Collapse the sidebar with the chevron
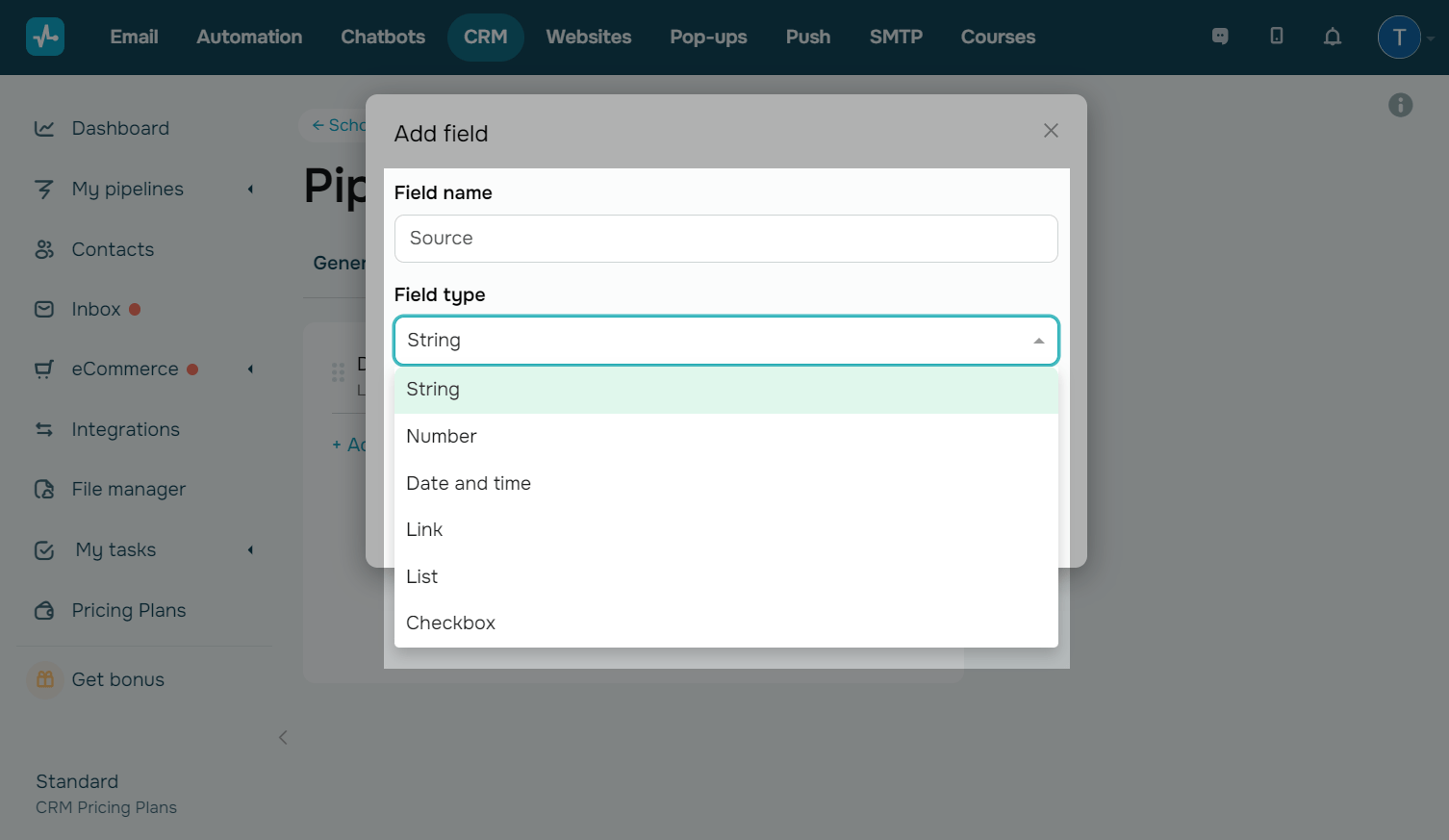The height and width of the screenshot is (840, 1449). (x=283, y=738)
